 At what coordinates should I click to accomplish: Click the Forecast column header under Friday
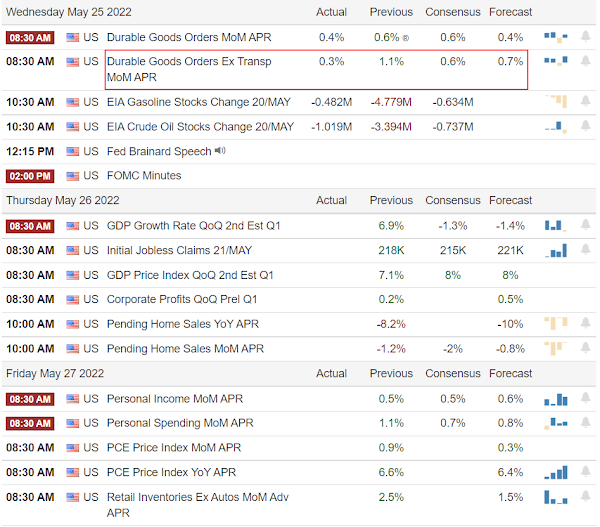click(510, 373)
